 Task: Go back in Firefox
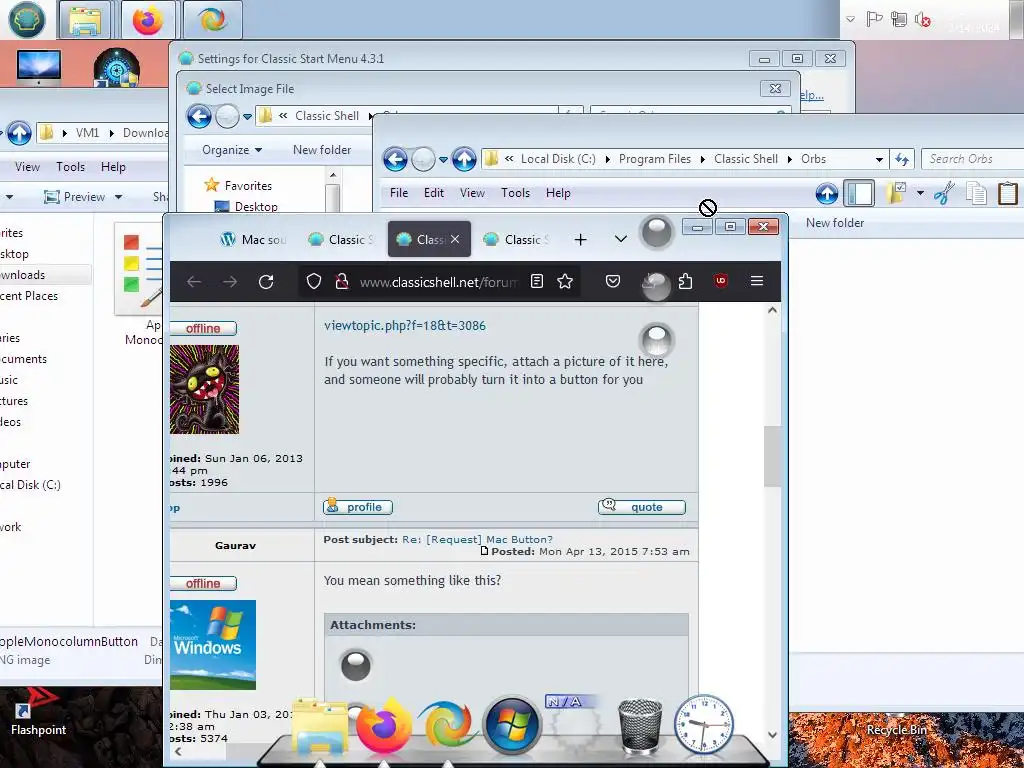(194, 281)
